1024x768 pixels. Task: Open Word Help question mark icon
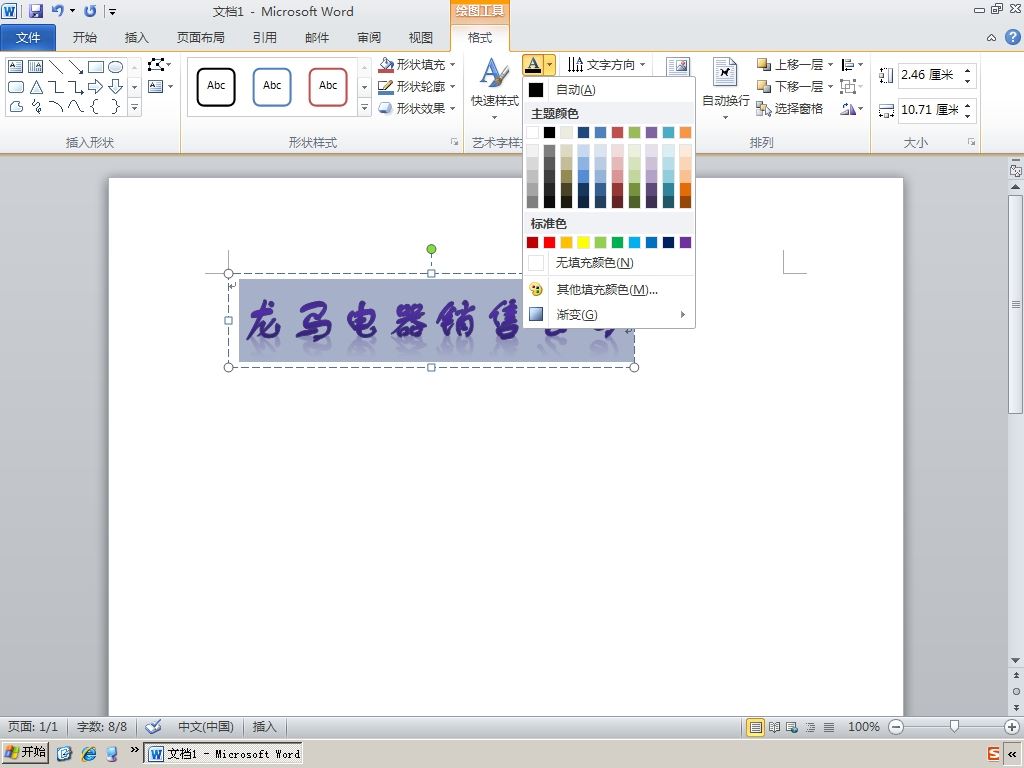(1012, 37)
